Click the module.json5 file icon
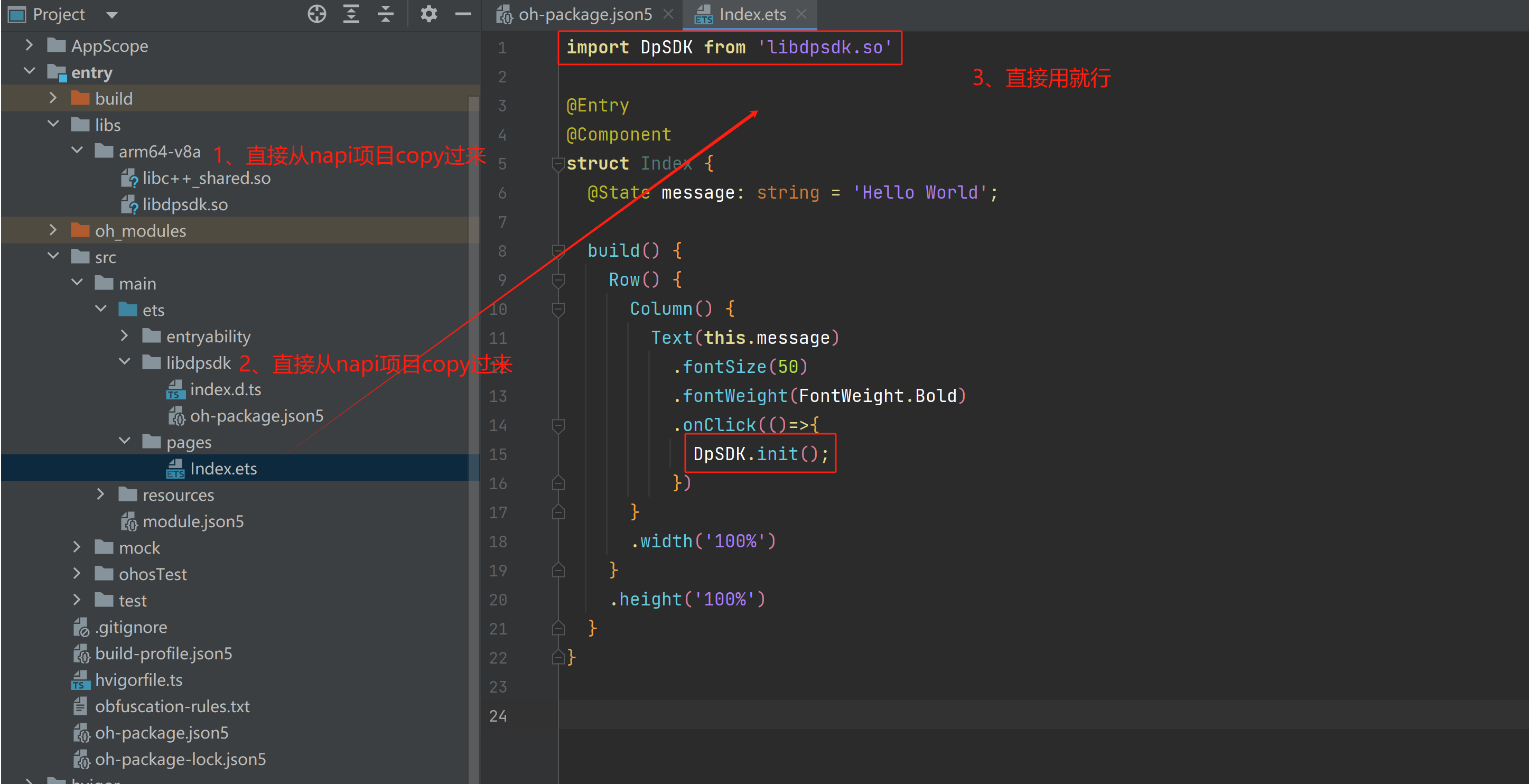This screenshot has height=784, width=1529. click(x=129, y=521)
